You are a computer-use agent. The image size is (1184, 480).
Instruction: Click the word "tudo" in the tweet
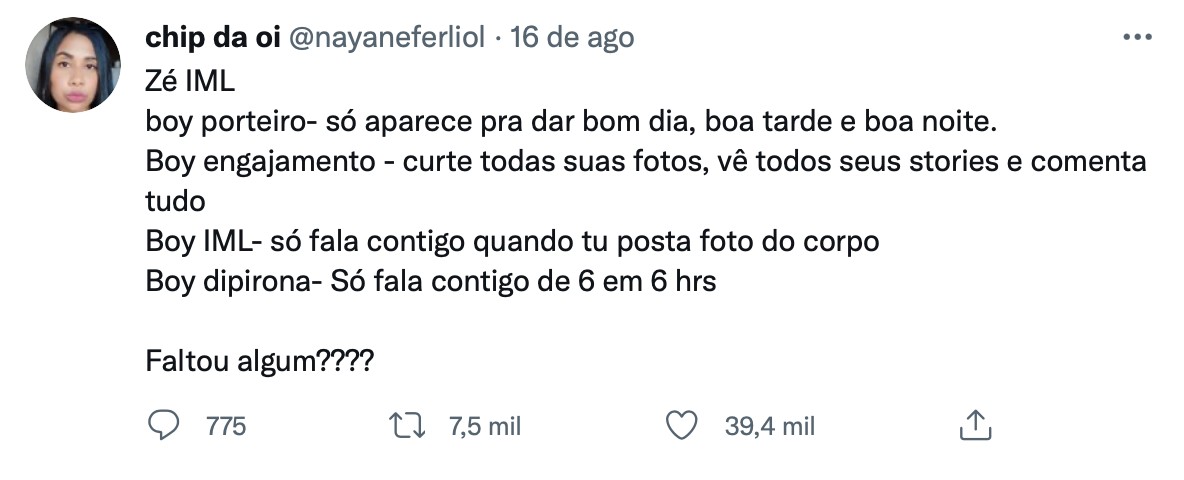[x=175, y=201]
